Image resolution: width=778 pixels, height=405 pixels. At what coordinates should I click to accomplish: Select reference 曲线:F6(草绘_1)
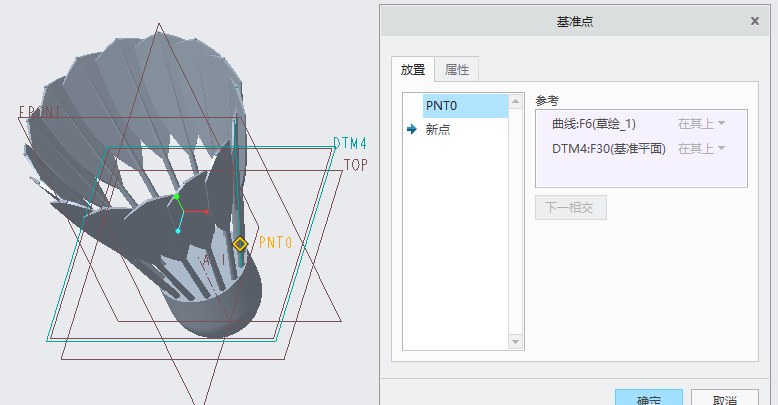pyautogui.click(x=594, y=124)
